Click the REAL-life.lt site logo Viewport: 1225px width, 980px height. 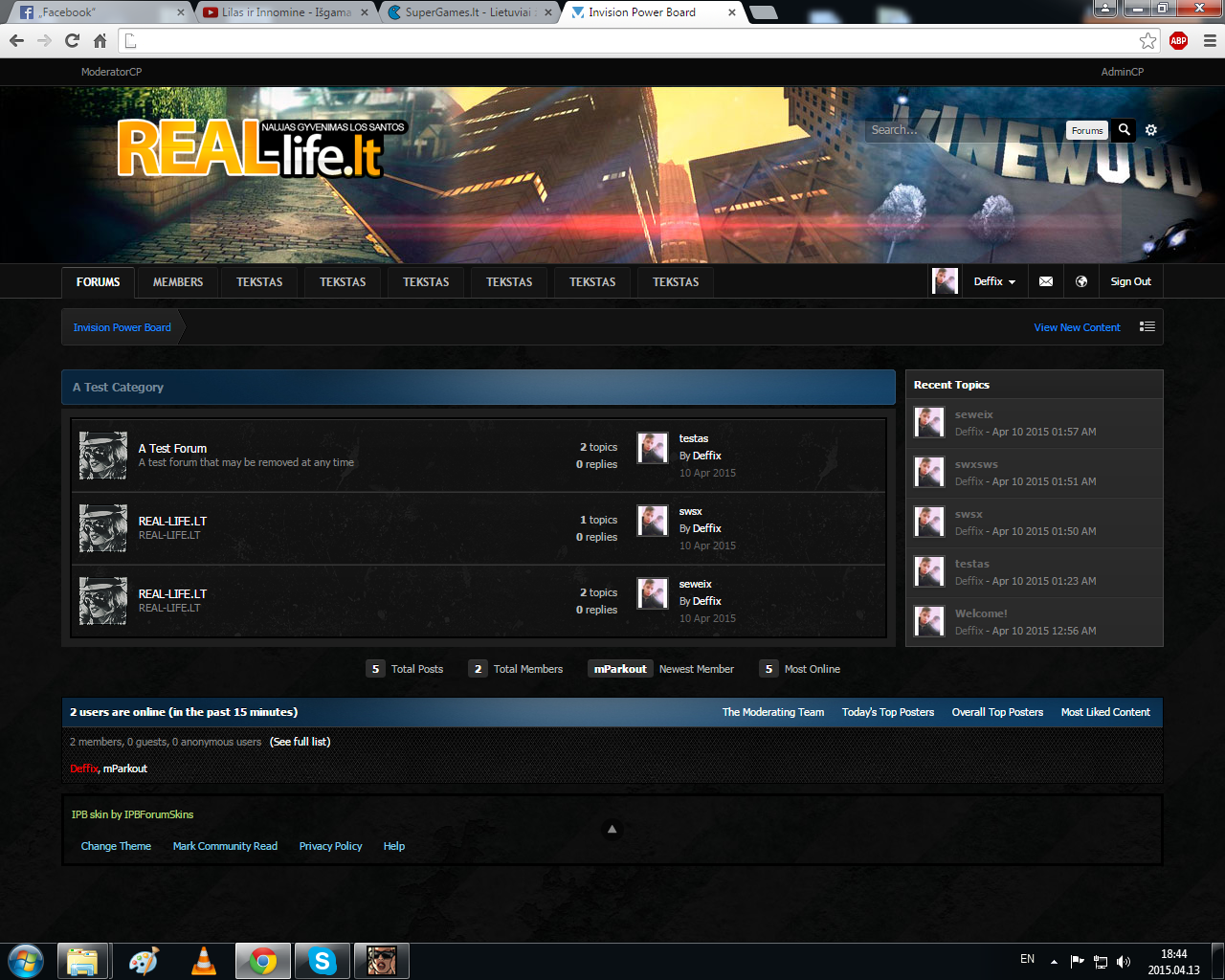click(261, 149)
